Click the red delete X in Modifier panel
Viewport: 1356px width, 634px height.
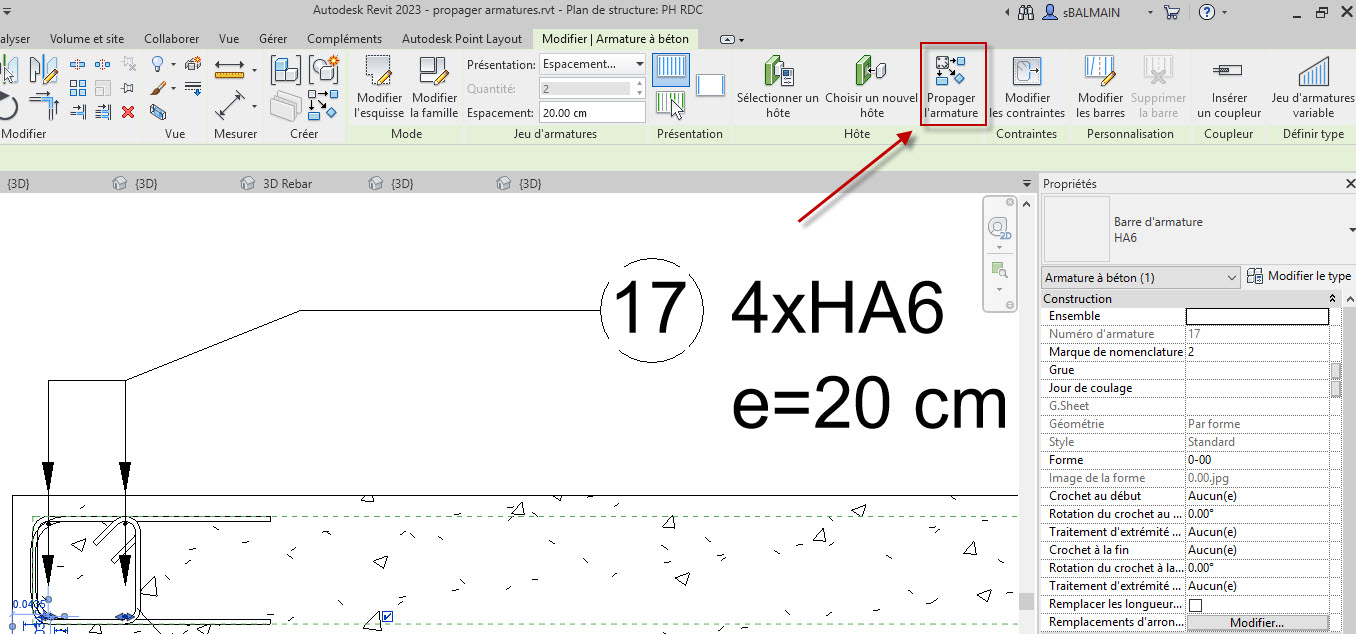(127, 112)
